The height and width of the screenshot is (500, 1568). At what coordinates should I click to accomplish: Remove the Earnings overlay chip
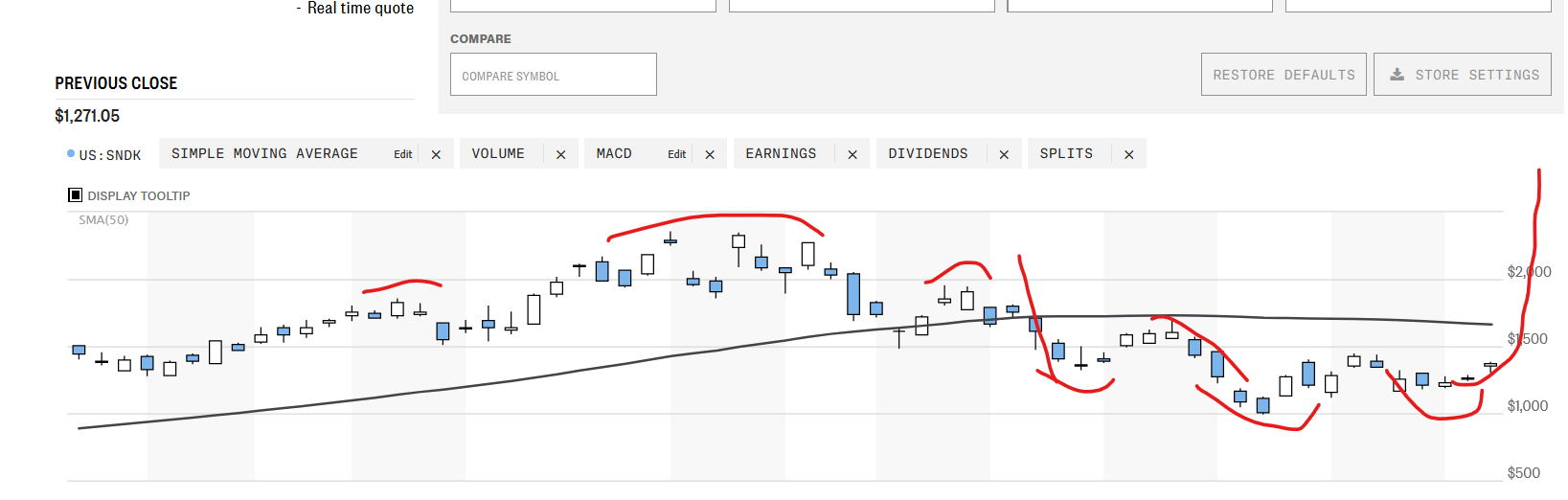[x=852, y=154]
